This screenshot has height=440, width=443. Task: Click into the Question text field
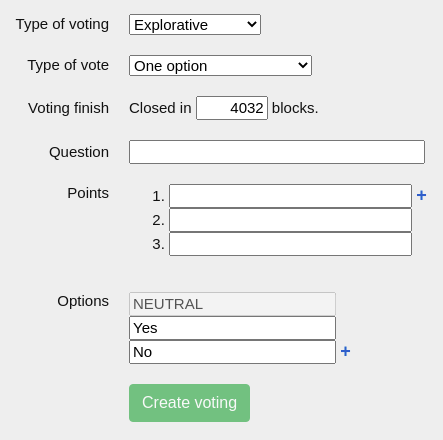click(x=277, y=152)
